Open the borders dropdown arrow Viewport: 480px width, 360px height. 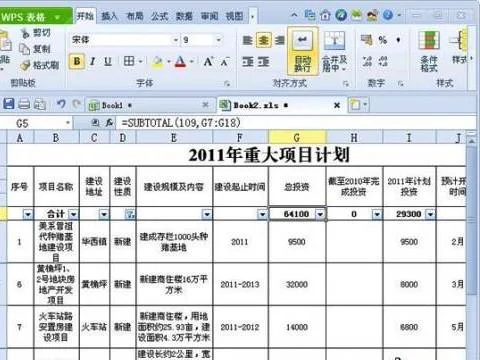tap(140, 62)
